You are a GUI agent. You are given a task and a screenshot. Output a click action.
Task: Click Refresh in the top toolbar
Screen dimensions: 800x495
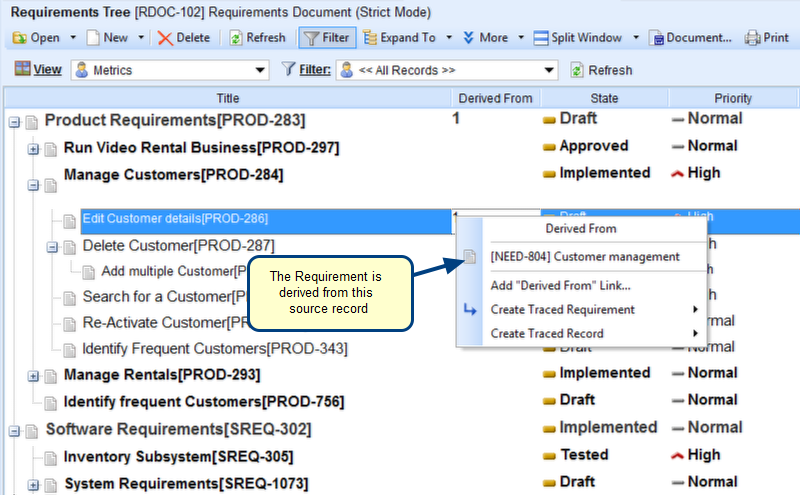(257, 38)
